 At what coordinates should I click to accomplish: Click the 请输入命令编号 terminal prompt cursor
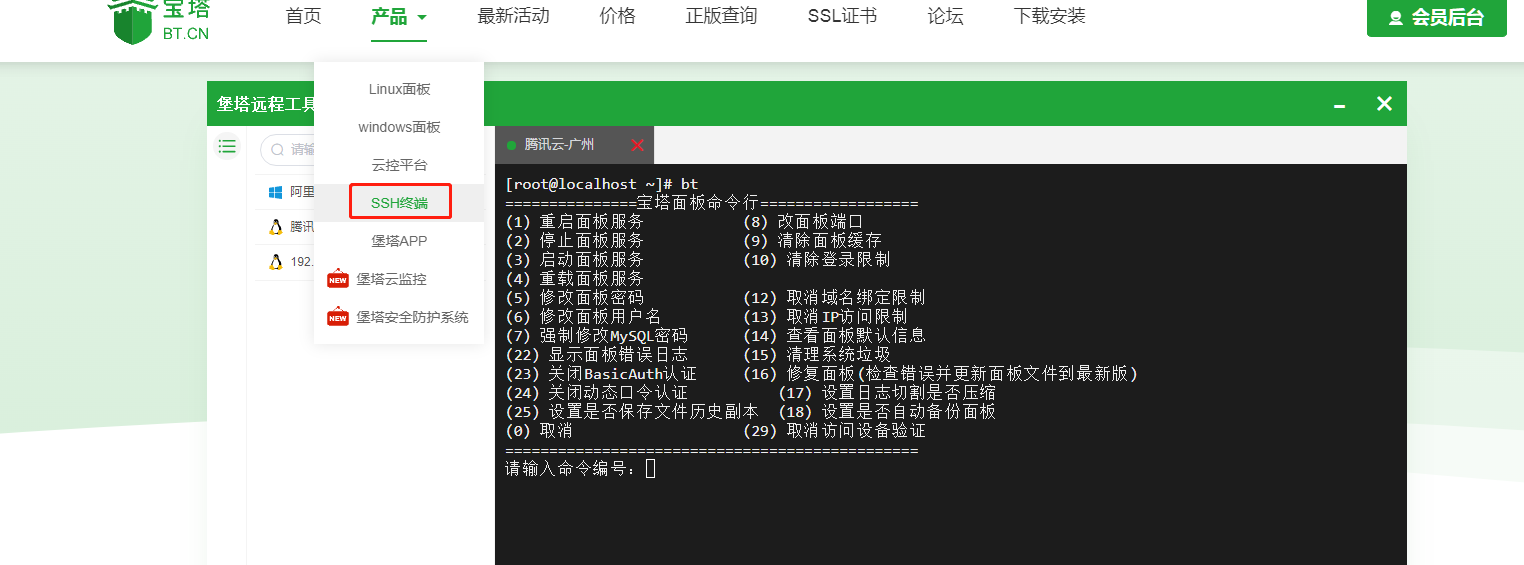651,468
